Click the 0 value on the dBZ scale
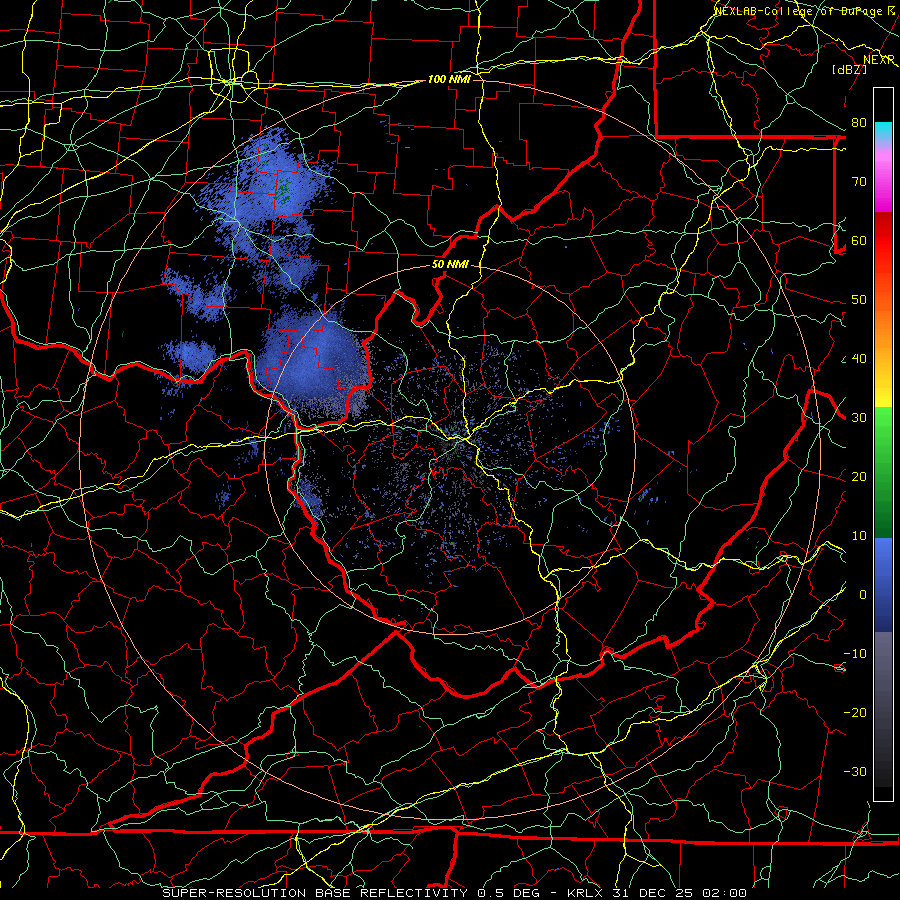900x900 pixels. tap(863, 595)
